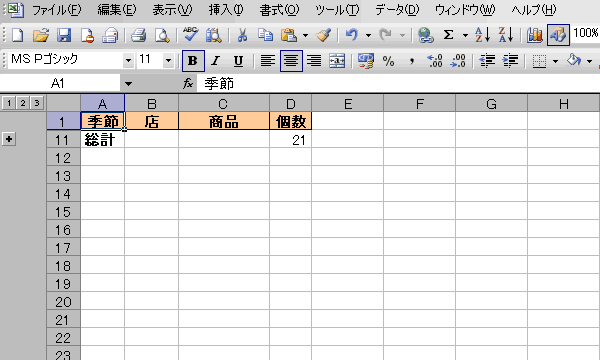Image resolution: width=600 pixels, height=360 pixels.
Task: Click the Merge and Center icon
Action: tap(337, 61)
